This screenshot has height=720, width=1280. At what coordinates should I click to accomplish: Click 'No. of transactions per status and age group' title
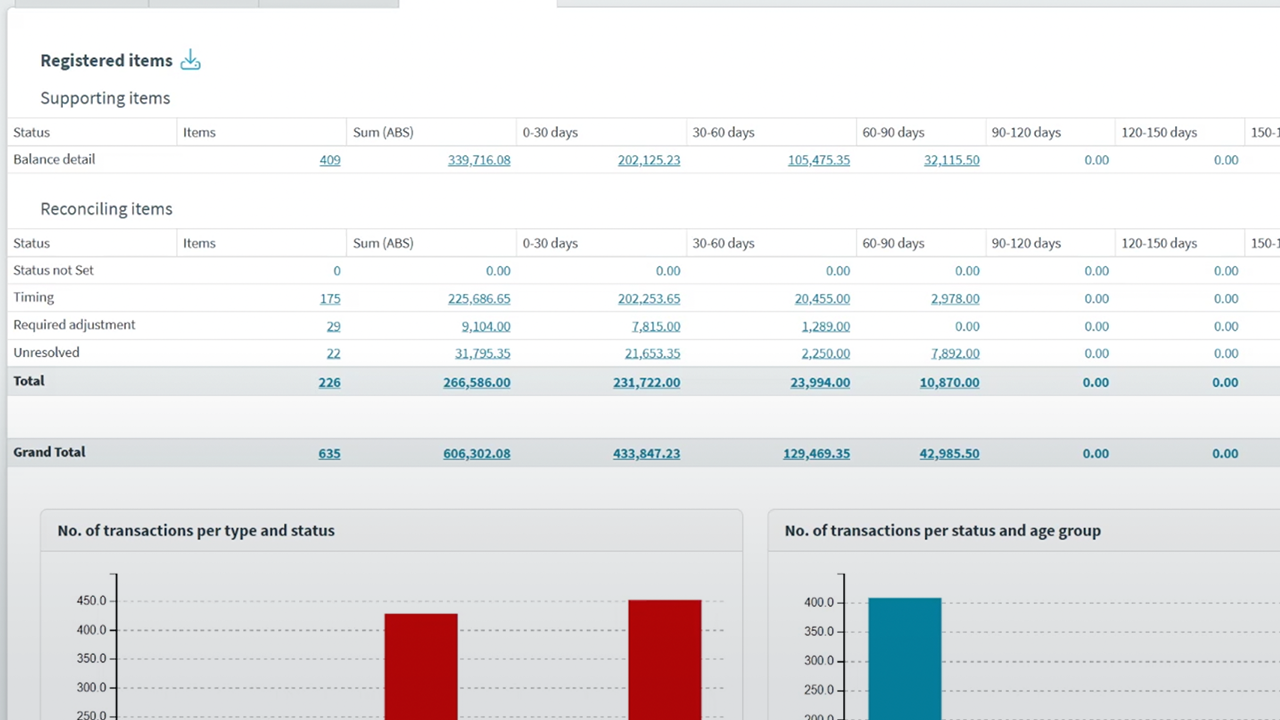coord(943,531)
